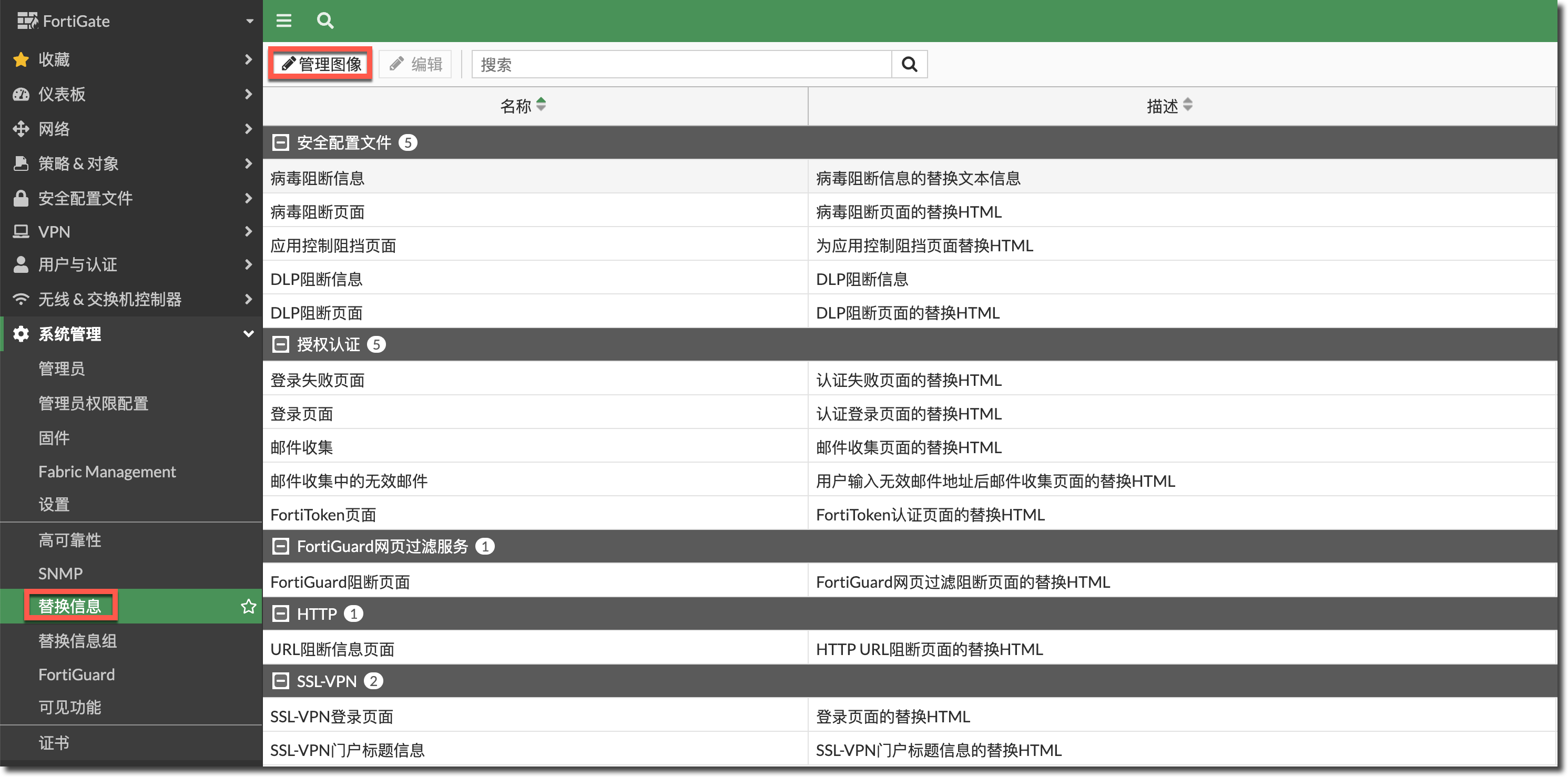Image resolution: width=1568 pixels, height=777 pixels.
Task: Collapse the FortiGuard网页过滤服务 group
Action: (x=281, y=546)
